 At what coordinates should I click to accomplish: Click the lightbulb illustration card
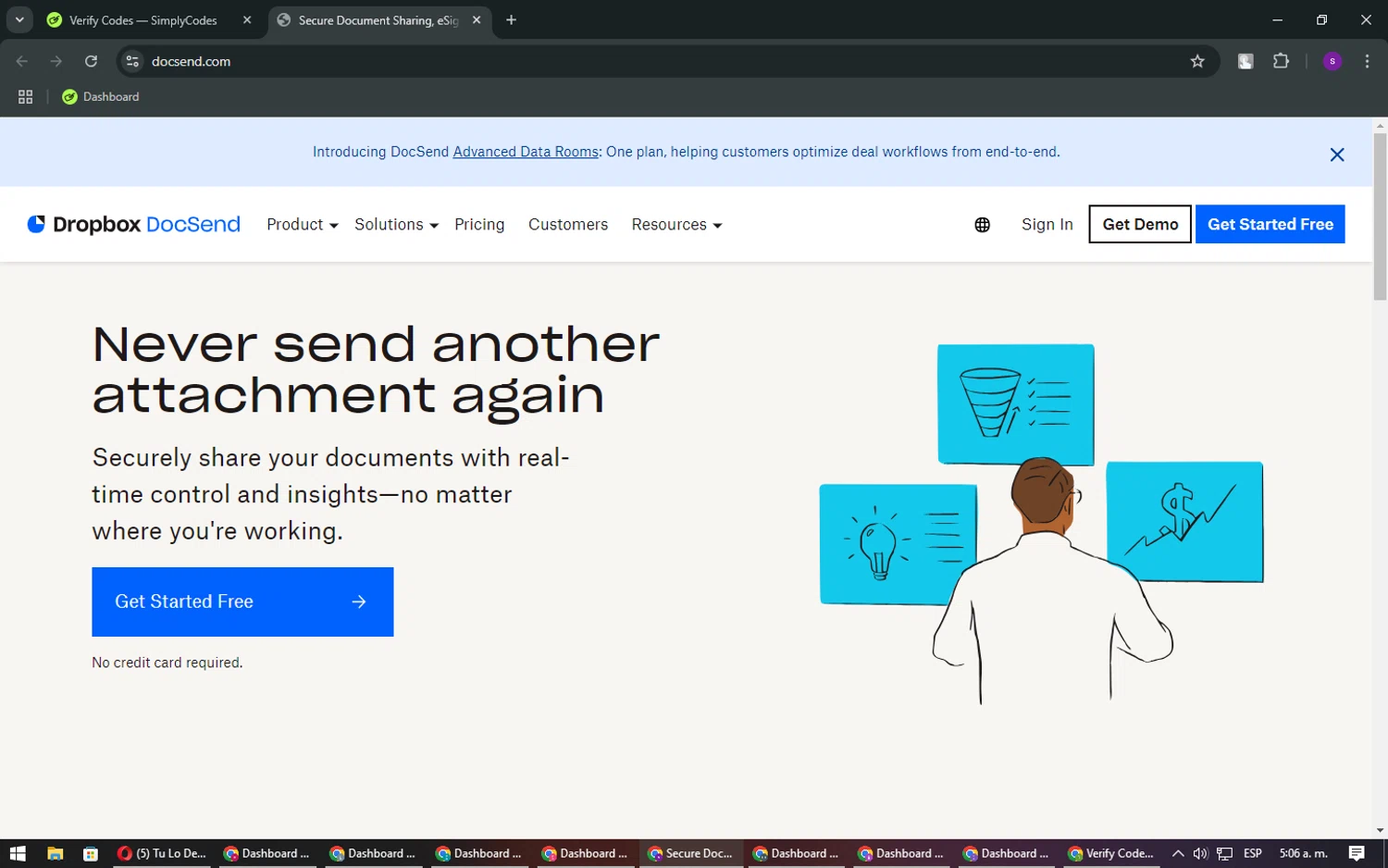(x=896, y=544)
